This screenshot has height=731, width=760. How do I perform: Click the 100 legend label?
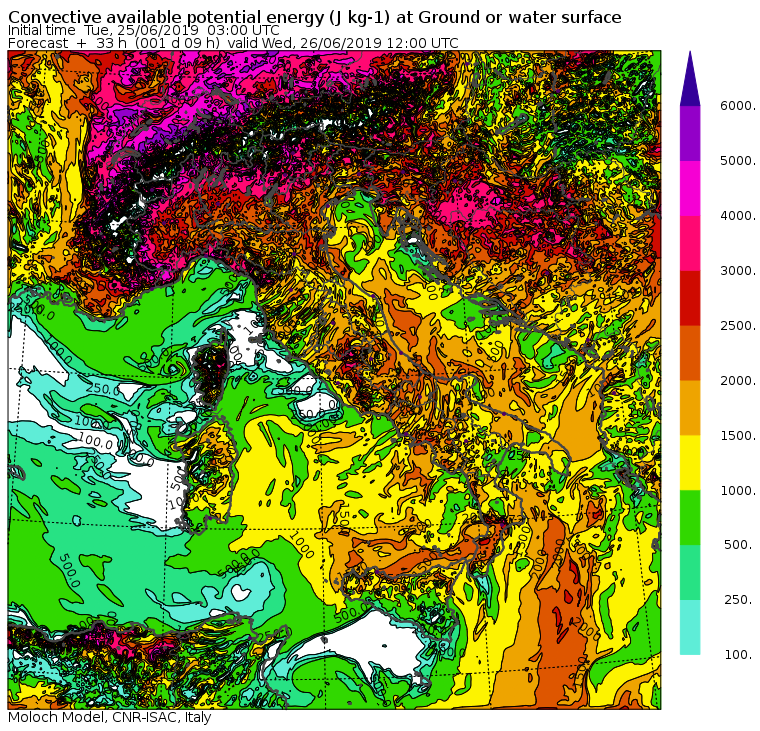tap(739, 655)
